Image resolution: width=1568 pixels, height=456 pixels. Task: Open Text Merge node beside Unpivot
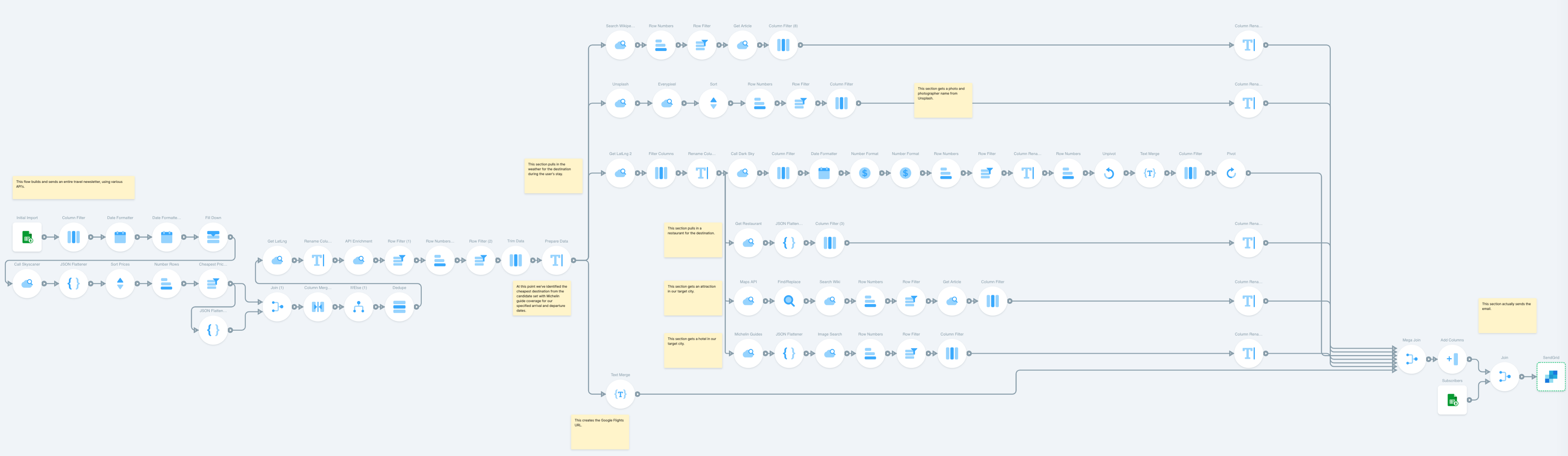tap(1150, 173)
